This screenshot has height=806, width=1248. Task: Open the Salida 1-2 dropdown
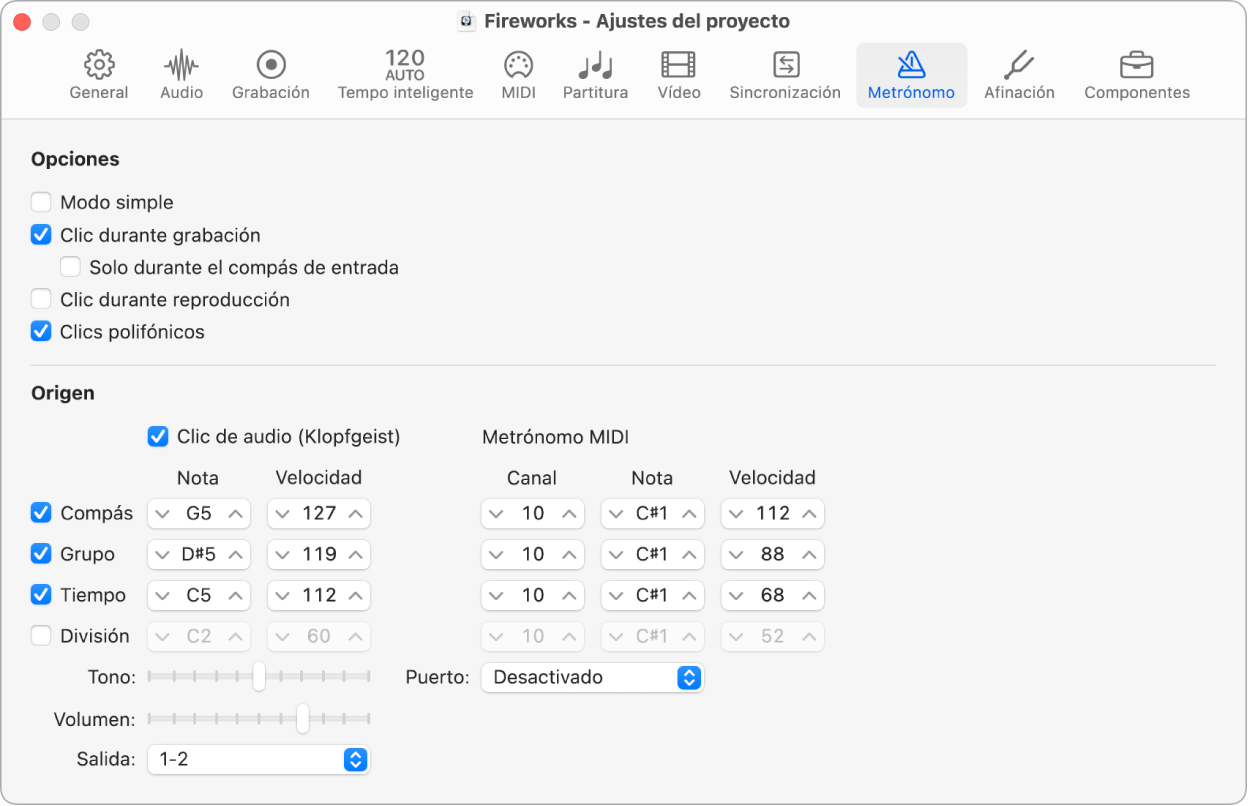[x=259, y=759]
